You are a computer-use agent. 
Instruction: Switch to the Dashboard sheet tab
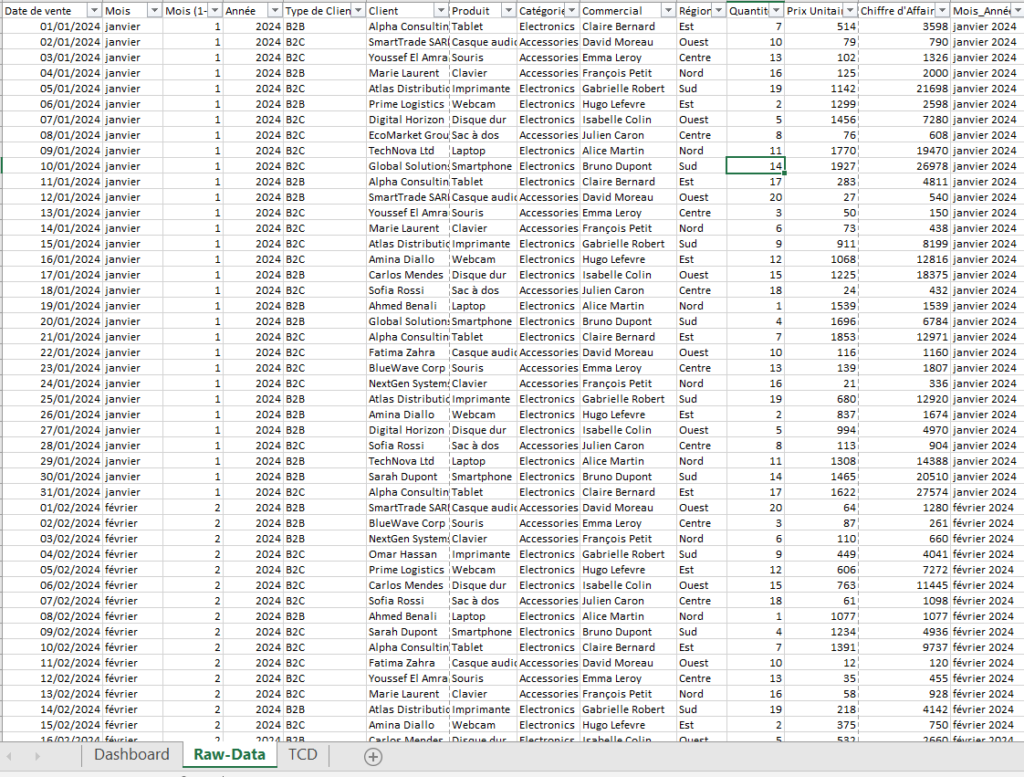tap(131, 755)
